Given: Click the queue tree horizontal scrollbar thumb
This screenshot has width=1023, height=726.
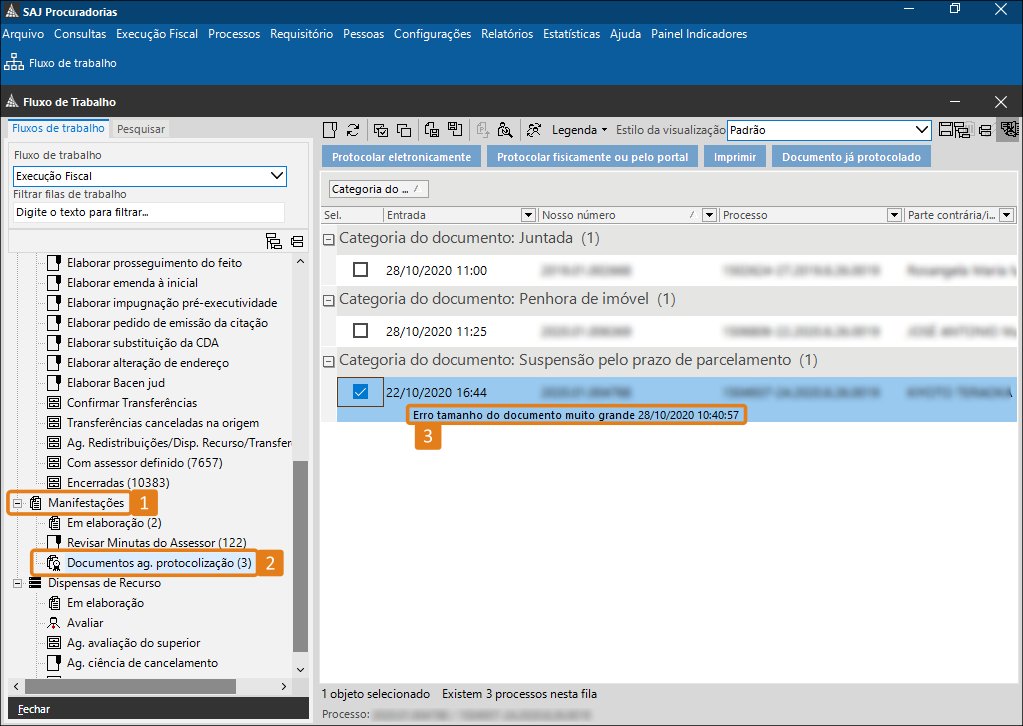Looking at the screenshot, I should [x=130, y=687].
